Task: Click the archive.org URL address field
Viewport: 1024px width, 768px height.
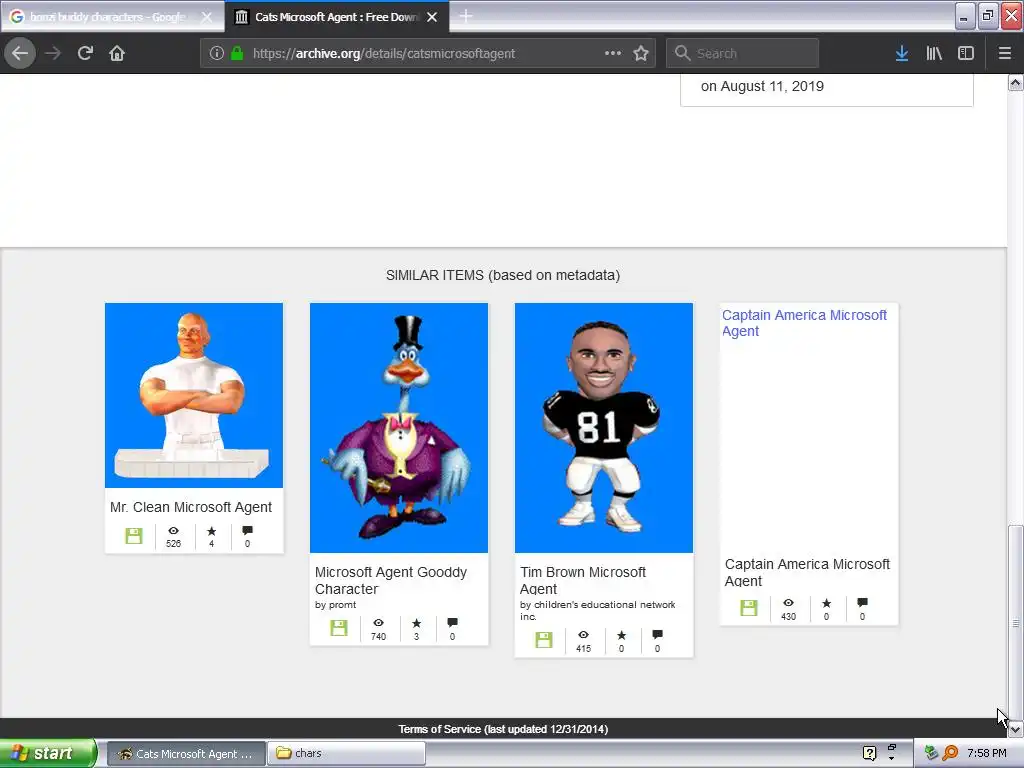Action: click(x=428, y=53)
